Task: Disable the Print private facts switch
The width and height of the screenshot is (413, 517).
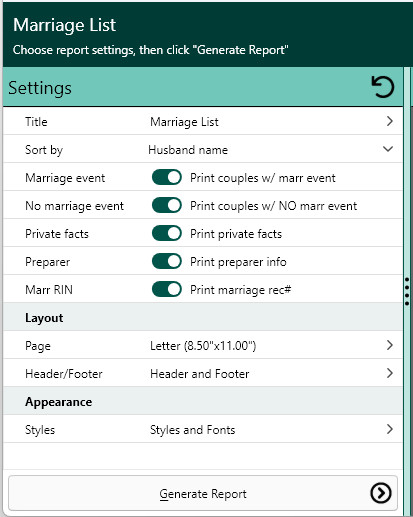Action: coord(167,233)
